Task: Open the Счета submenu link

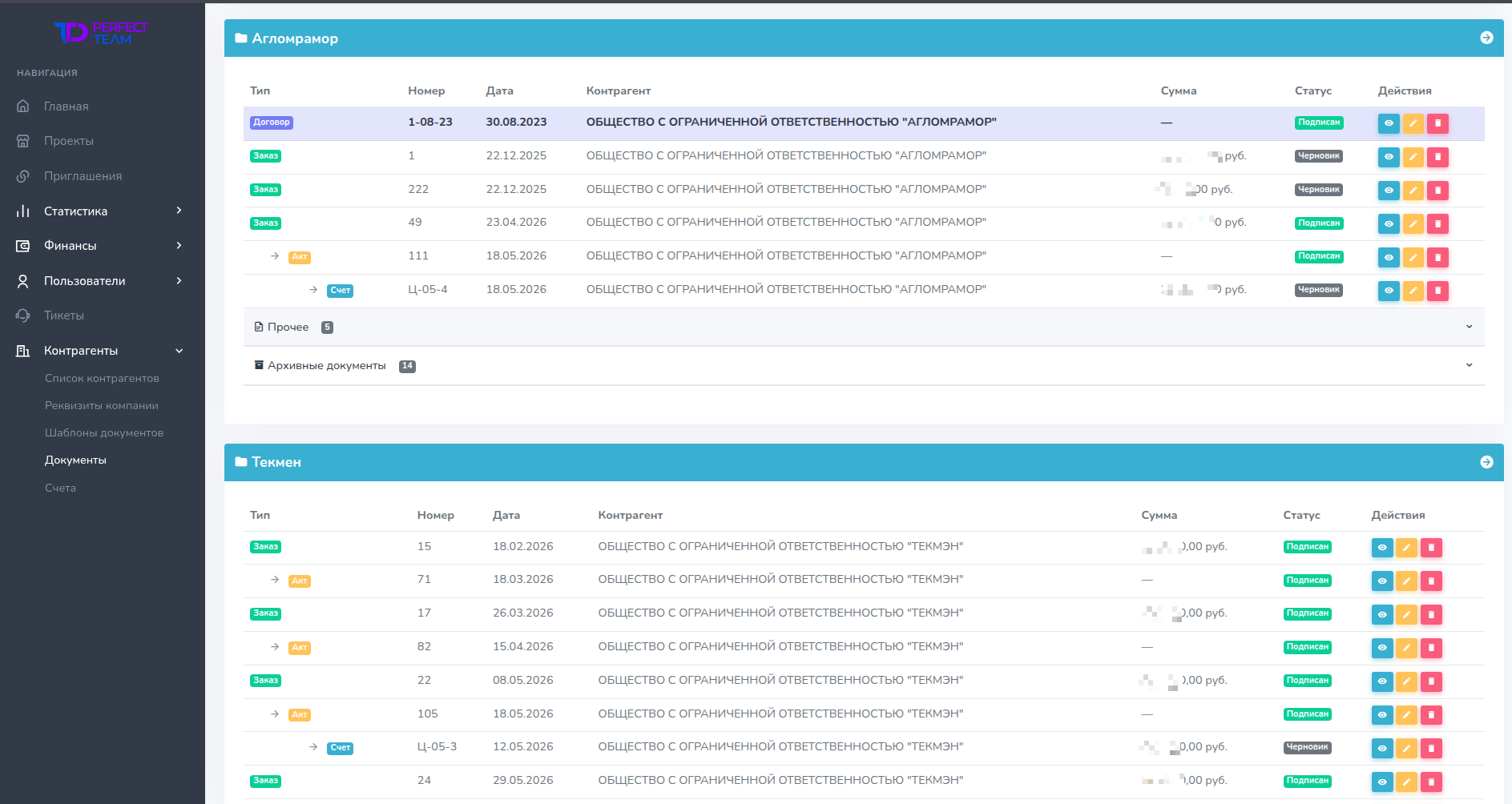Action: pos(60,488)
